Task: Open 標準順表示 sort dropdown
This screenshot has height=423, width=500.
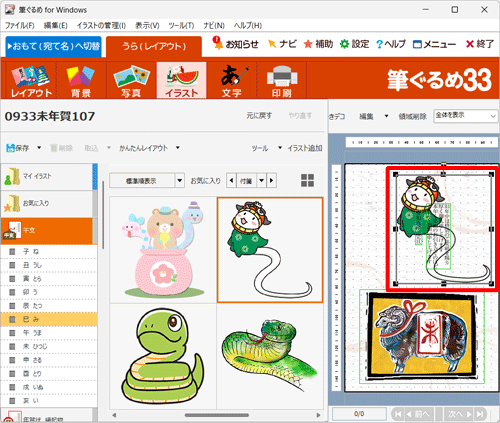Action: pyautogui.click(x=180, y=181)
